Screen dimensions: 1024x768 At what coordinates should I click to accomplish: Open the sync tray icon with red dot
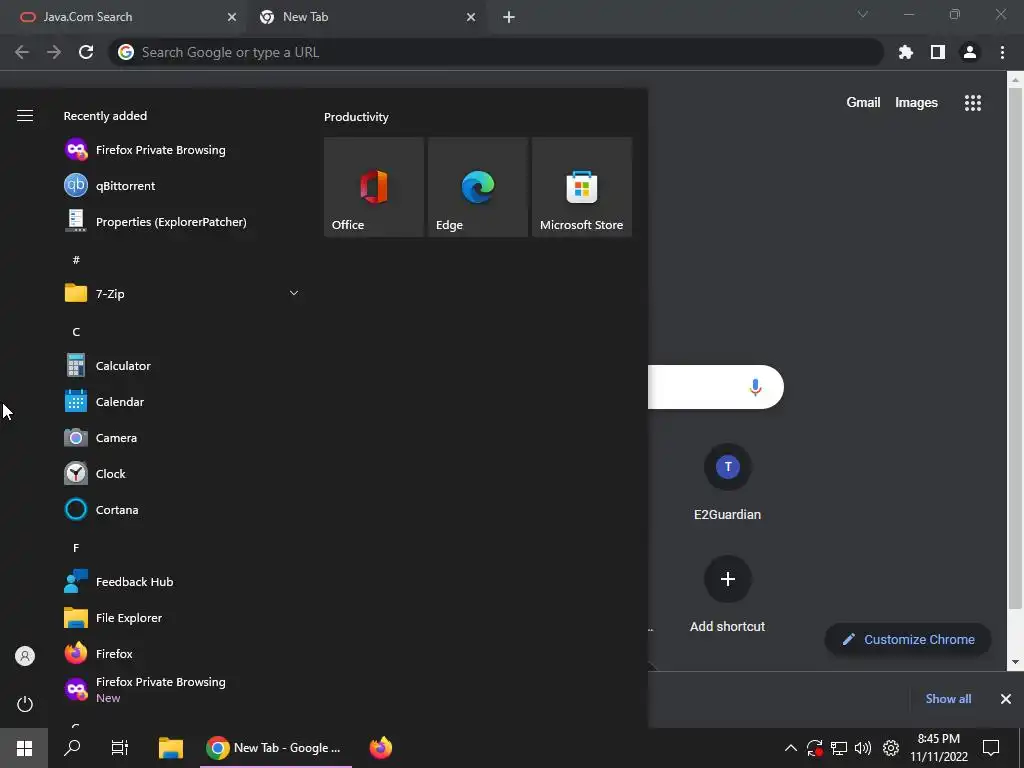[814, 748]
